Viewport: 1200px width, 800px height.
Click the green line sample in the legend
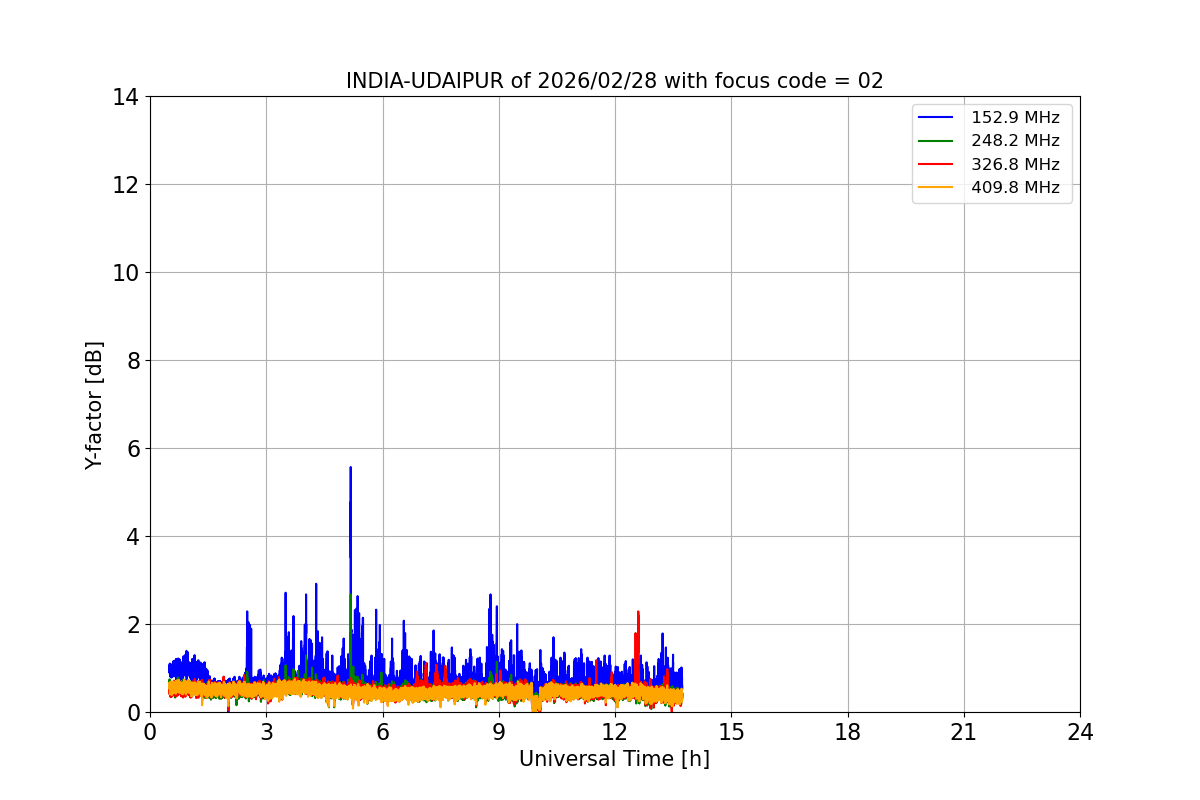(x=937, y=141)
